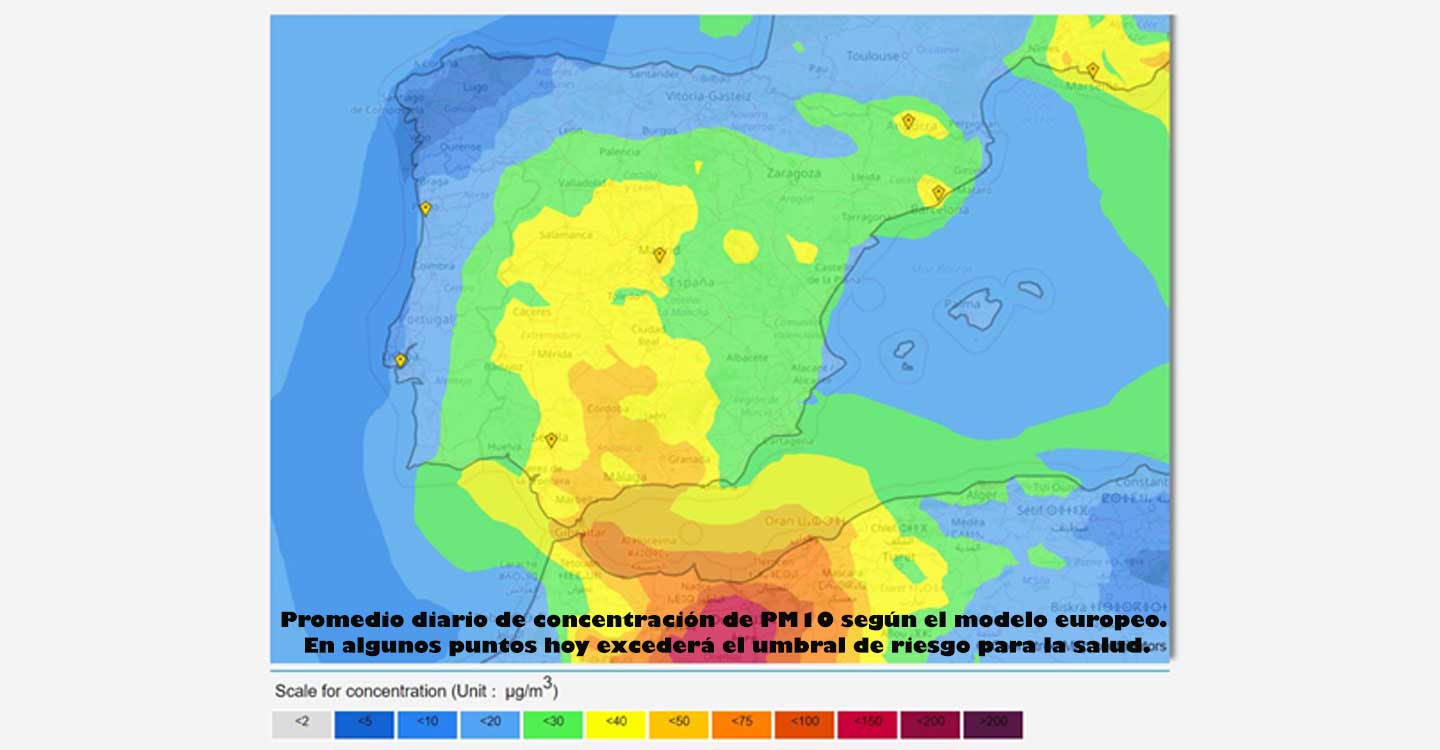Choose the dark purple >200 legend swatch
Viewport: 1440px width, 750px height.
994,725
